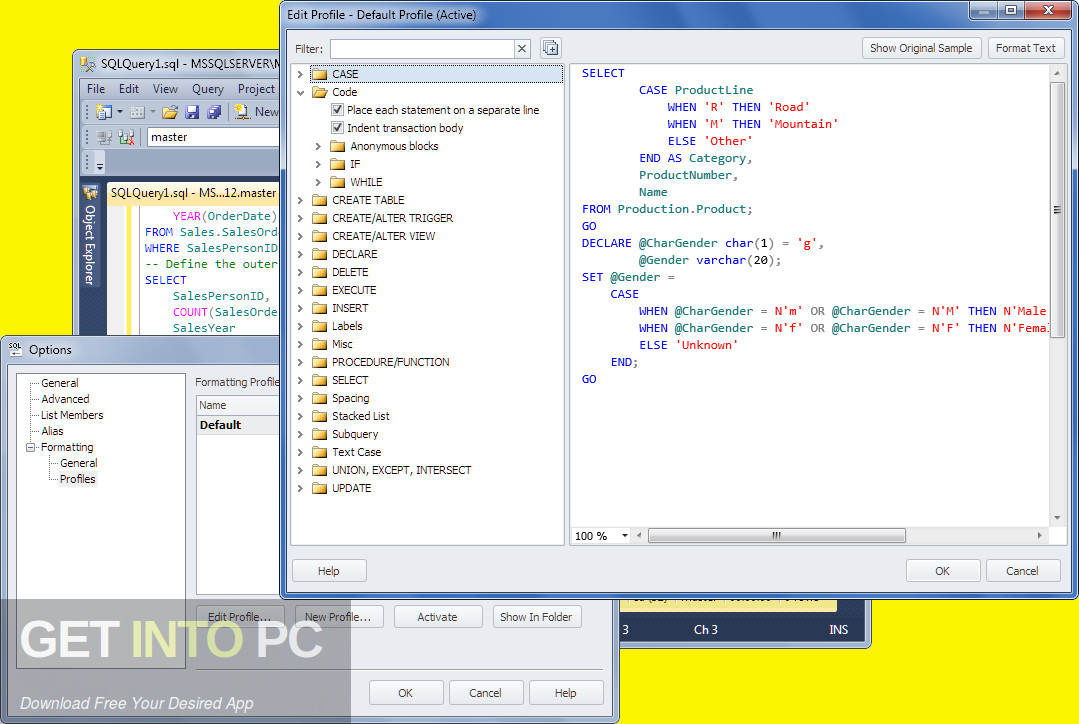Switch to SQLQuery1.sql document tab
Screen dimensions: 1079x724
(193, 193)
